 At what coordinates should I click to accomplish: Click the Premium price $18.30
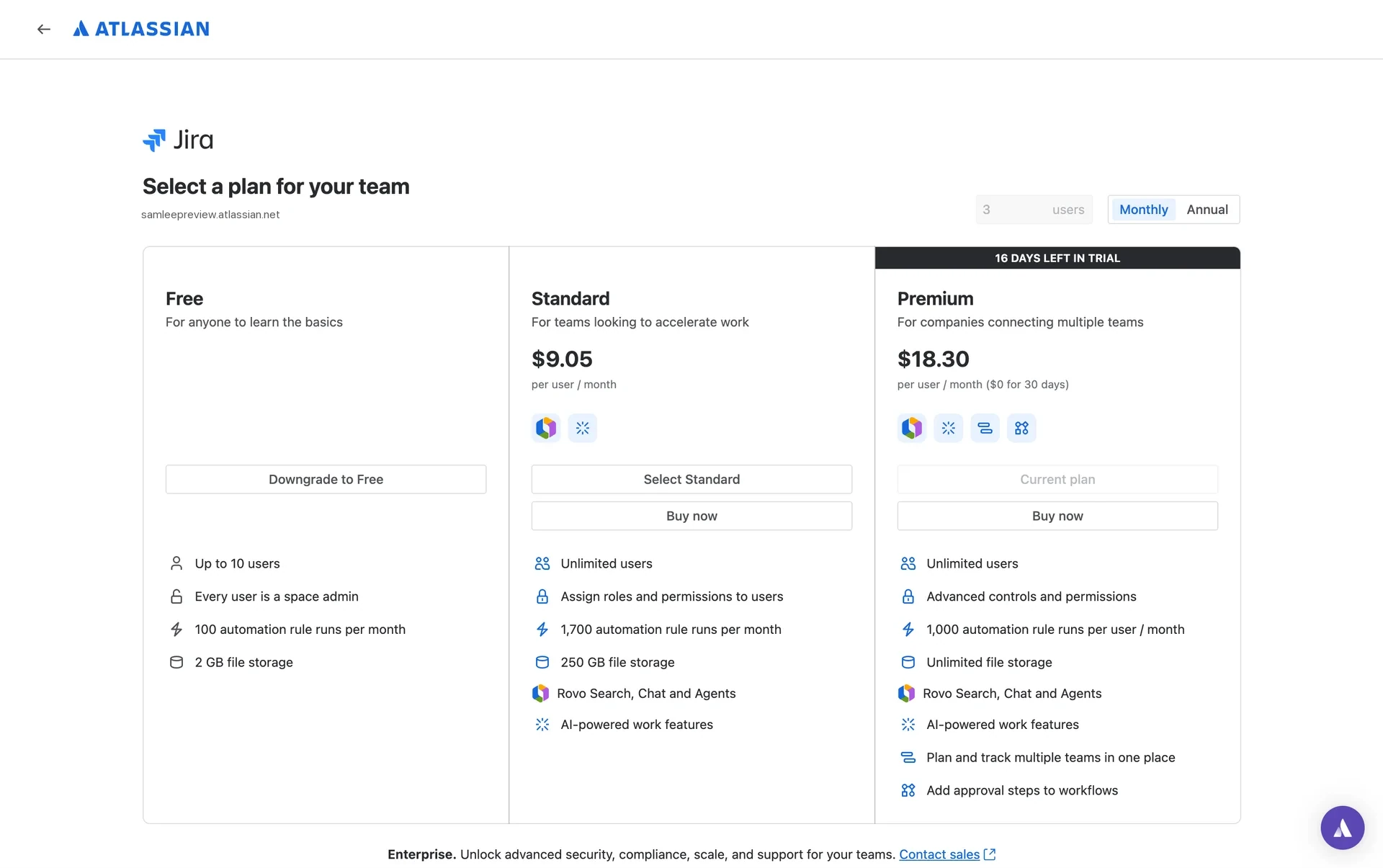pyautogui.click(x=934, y=359)
